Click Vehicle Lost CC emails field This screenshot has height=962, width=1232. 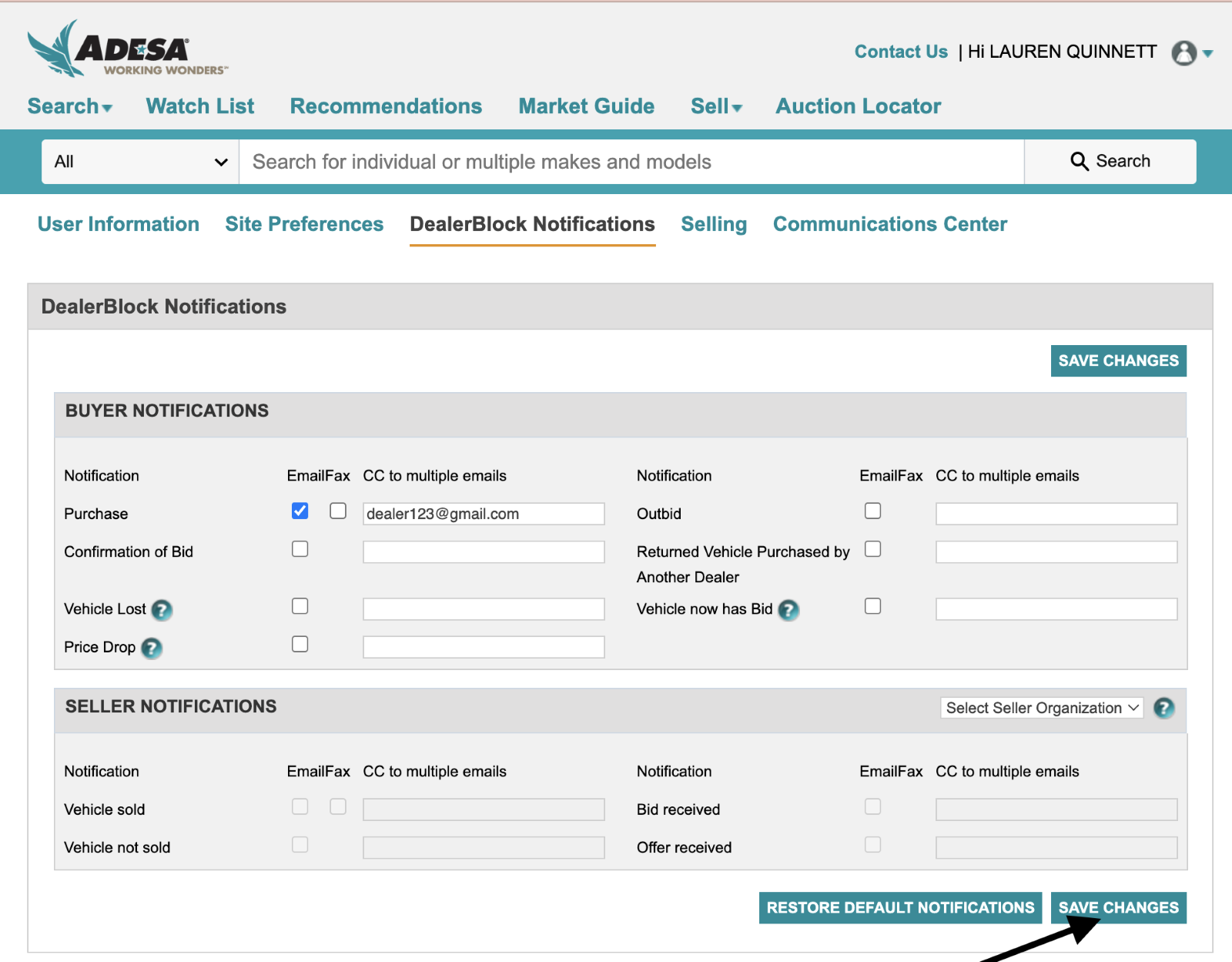(x=484, y=608)
